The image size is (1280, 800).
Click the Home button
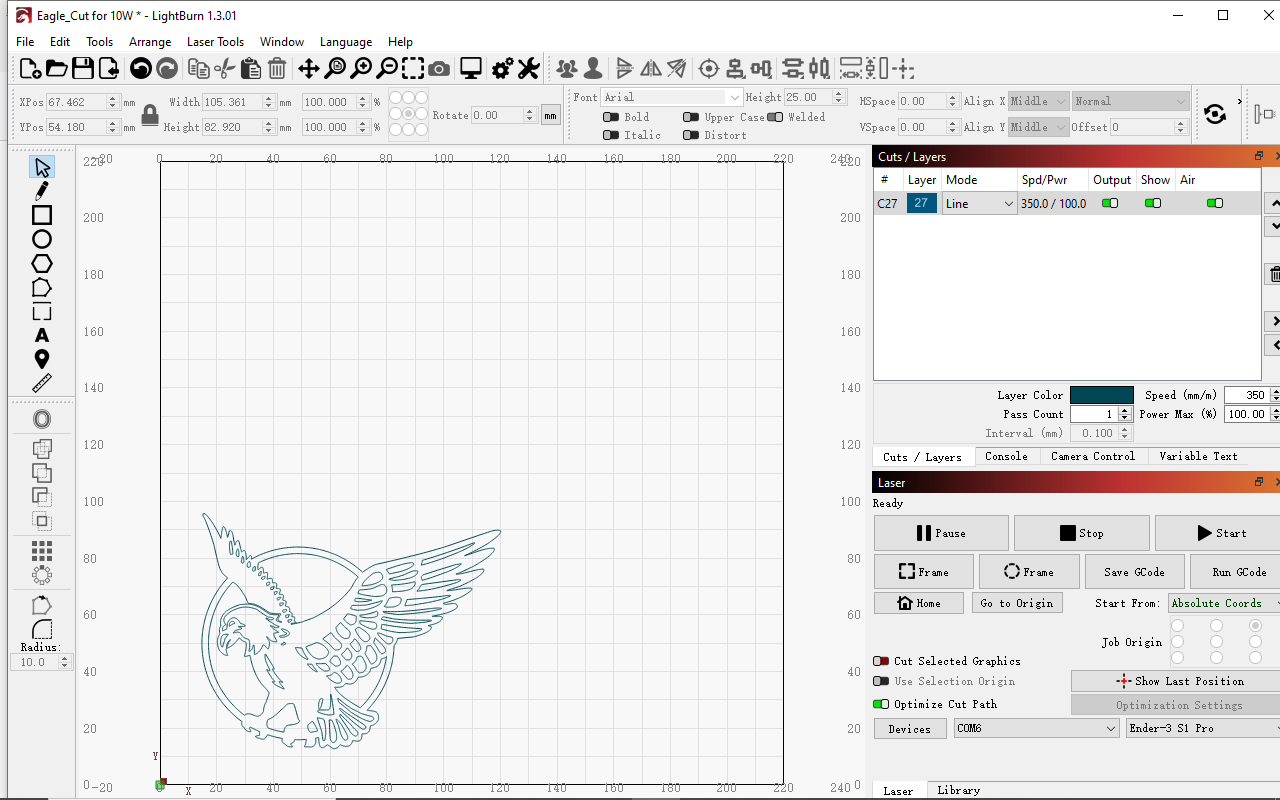coord(919,603)
